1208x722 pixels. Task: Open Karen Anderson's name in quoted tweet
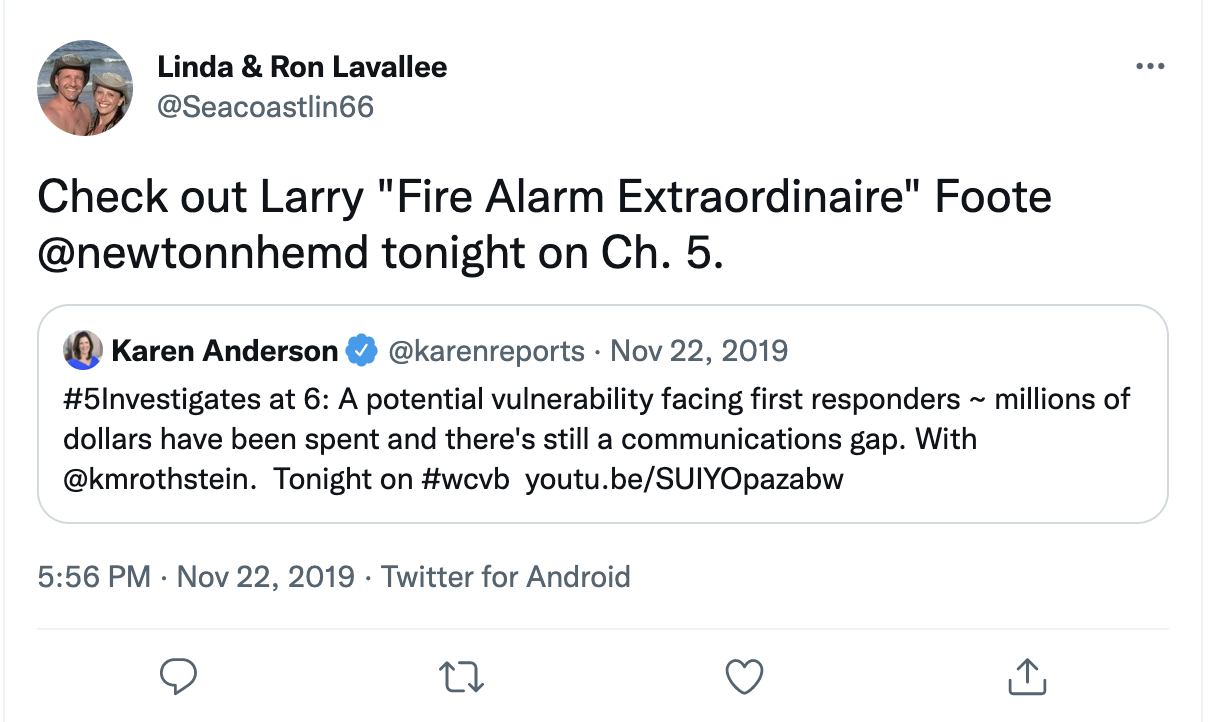click(x=224, y=351)
